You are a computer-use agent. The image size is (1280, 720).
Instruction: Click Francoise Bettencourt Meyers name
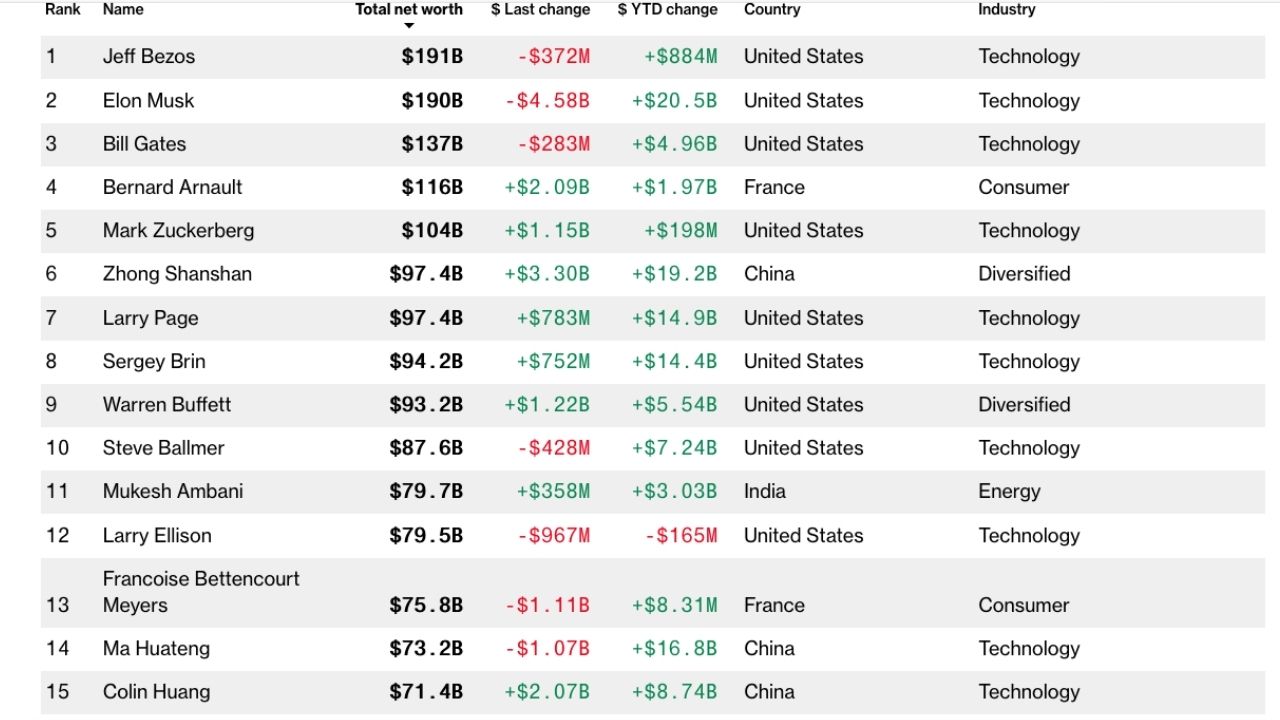201,592
